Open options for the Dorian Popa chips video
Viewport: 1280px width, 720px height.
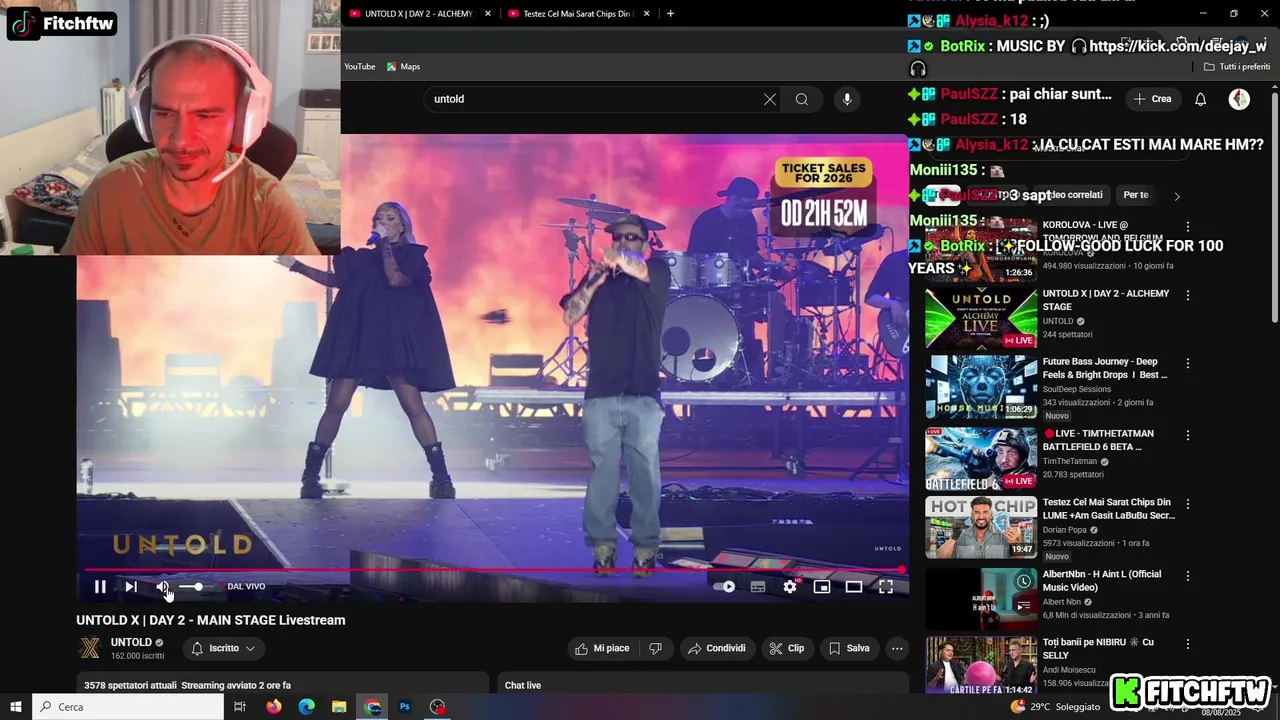1188,504
